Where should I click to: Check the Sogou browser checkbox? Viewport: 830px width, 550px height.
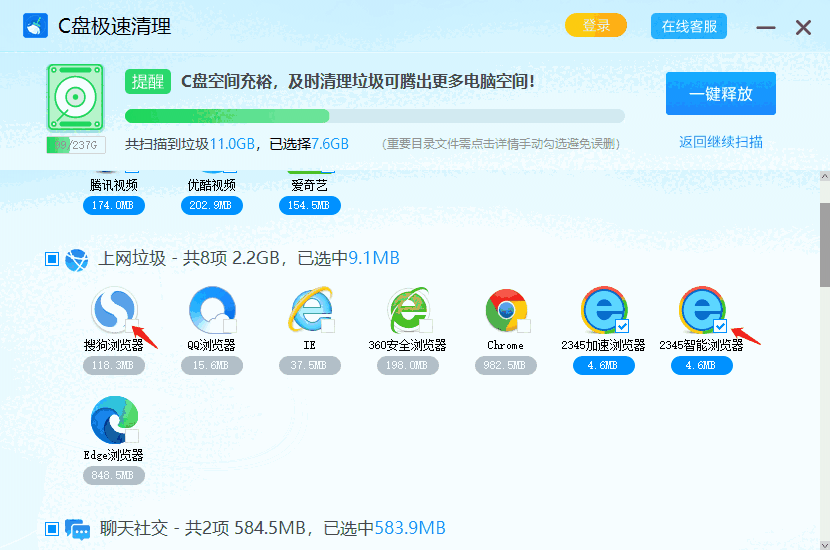[132, 326]
